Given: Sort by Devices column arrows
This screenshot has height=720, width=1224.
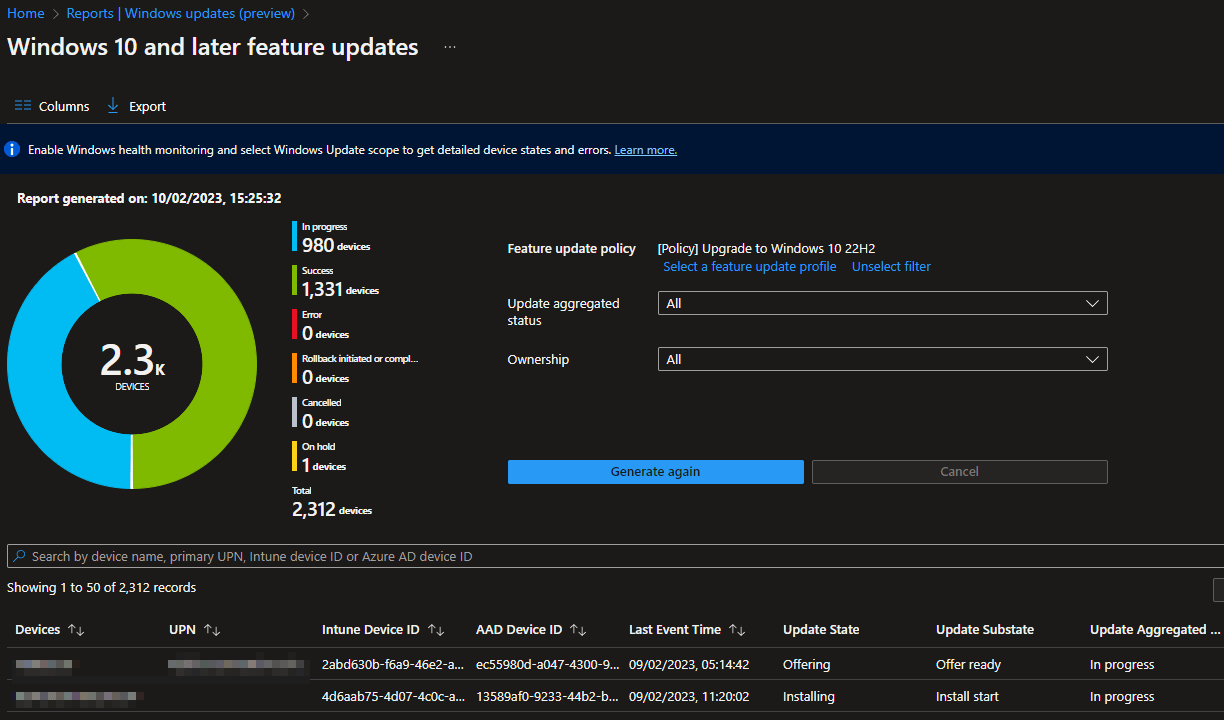Looking at the screenshot, I should pyautogui.click(x=76, y=630).
